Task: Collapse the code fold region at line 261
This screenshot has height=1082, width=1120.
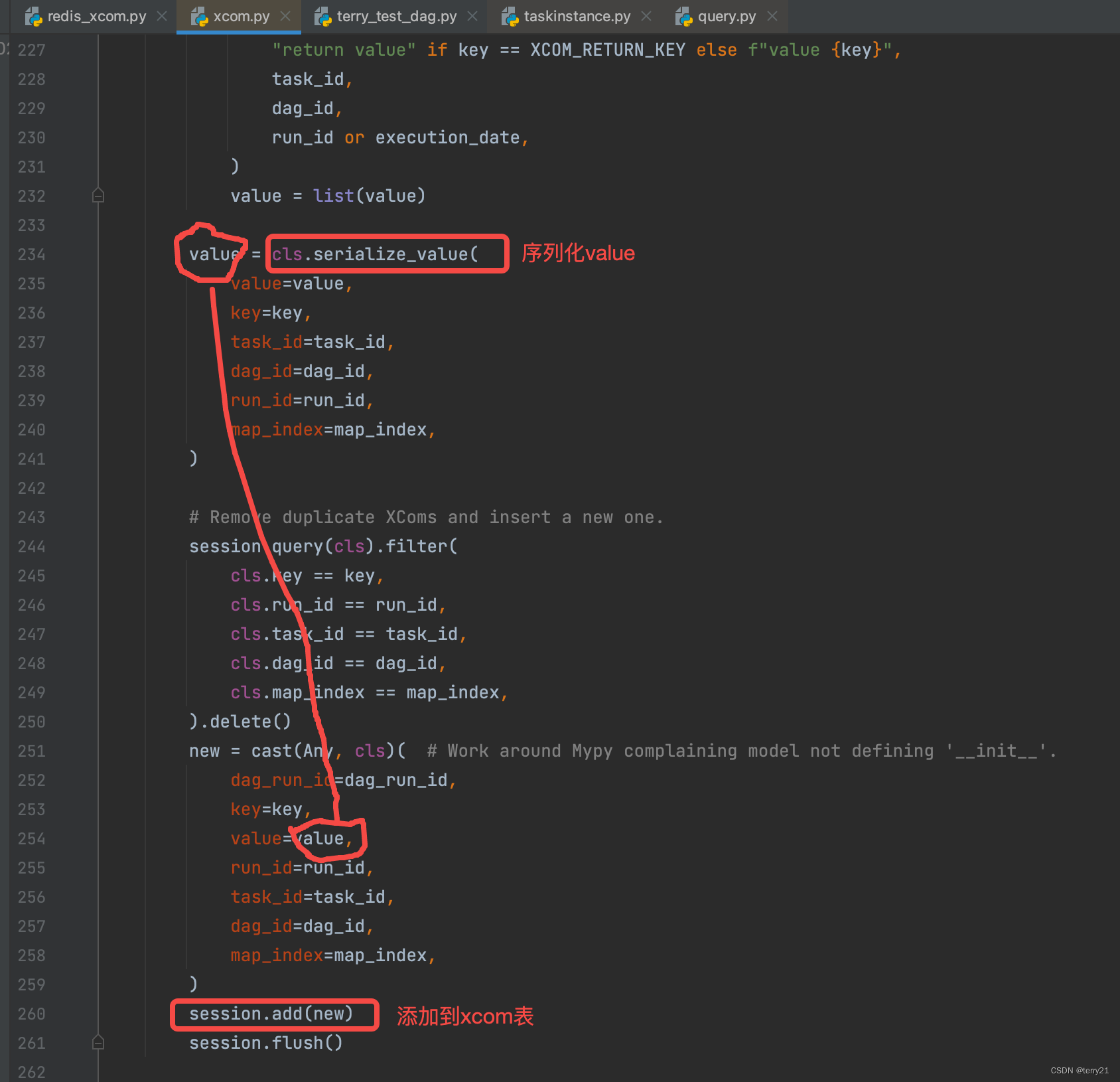Action: click(98, 1043)
